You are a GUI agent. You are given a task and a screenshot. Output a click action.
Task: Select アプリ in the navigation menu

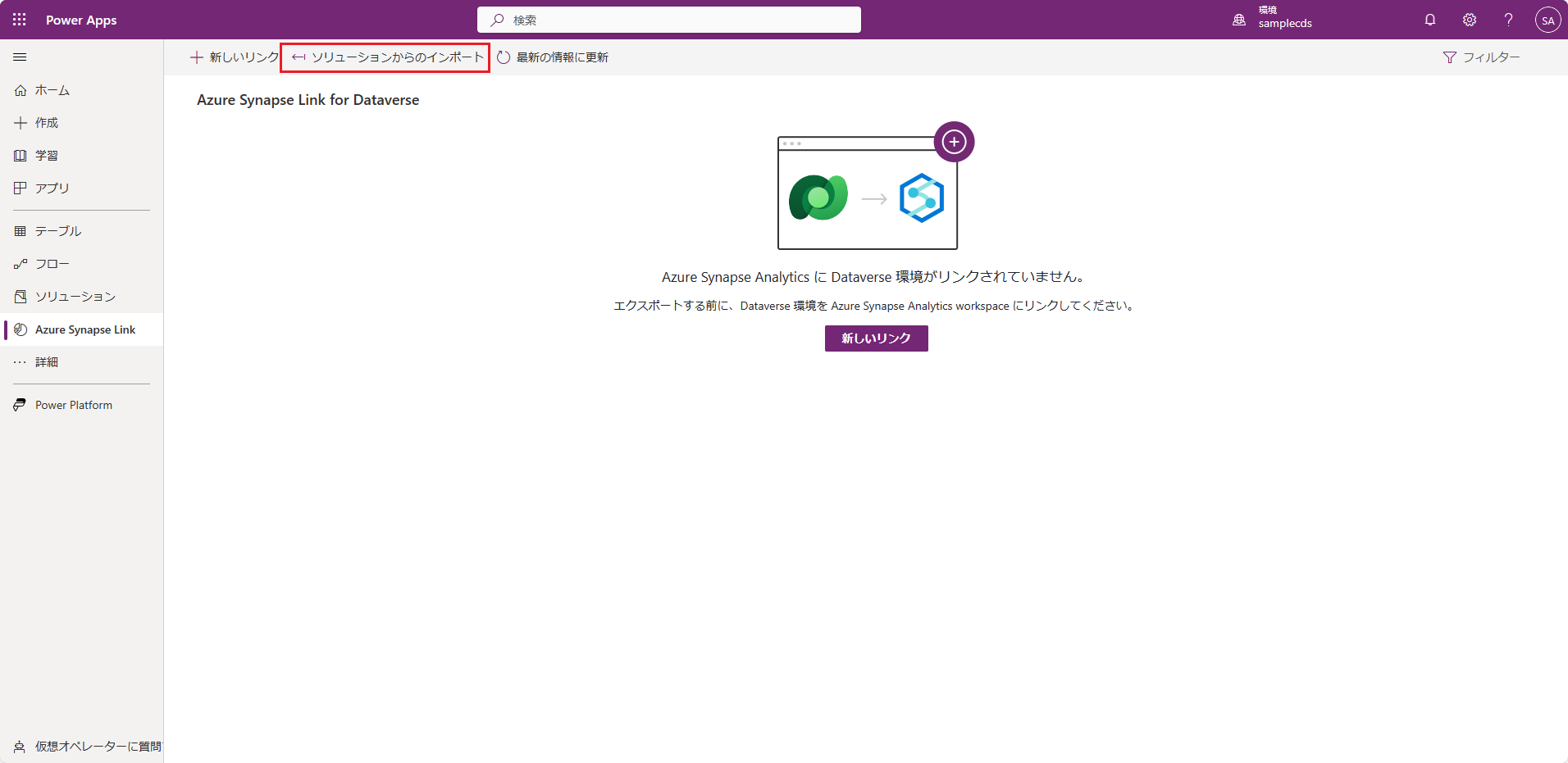click(x=50, y=188)
